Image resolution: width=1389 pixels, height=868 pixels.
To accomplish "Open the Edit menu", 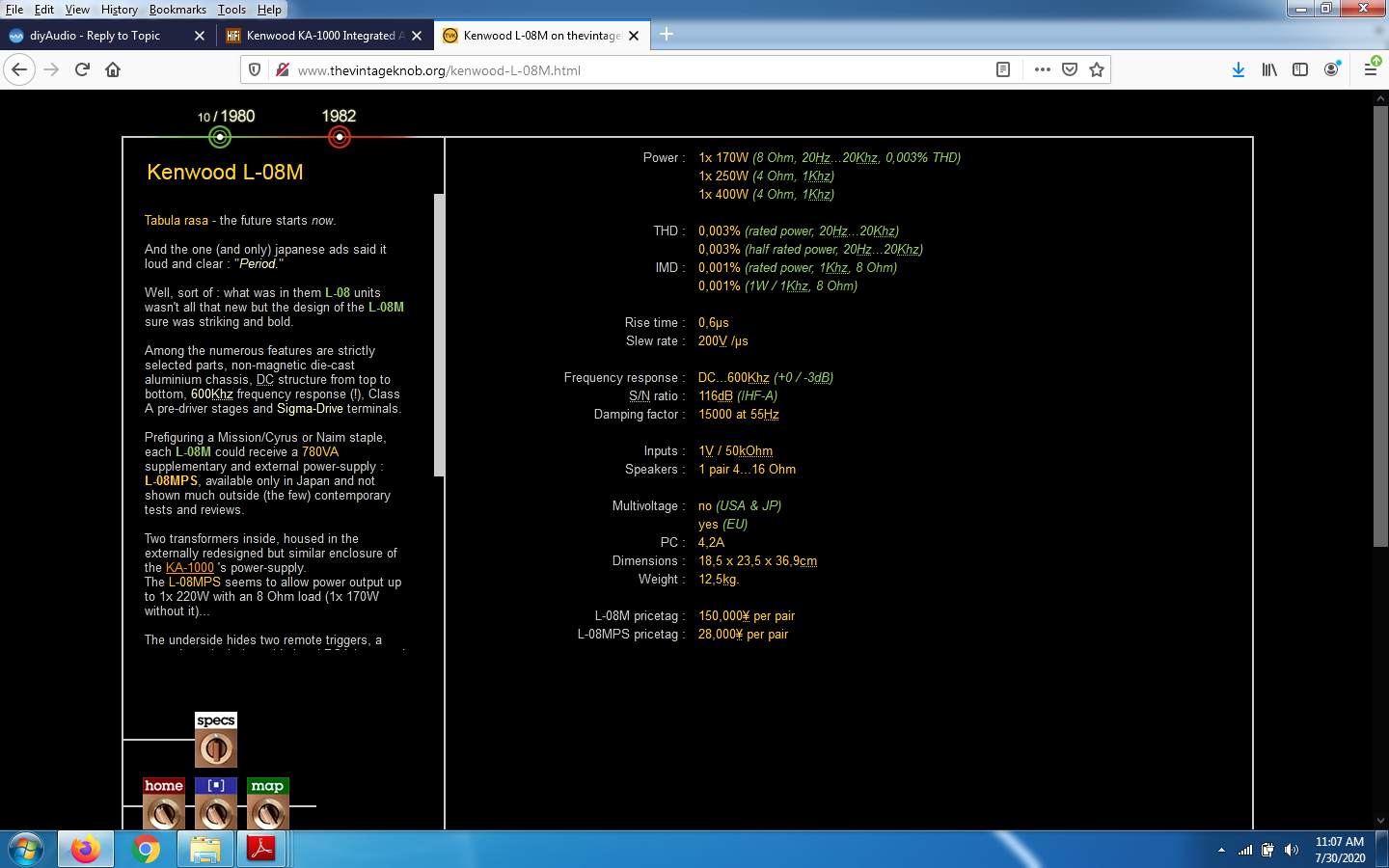I will [44, 10].
